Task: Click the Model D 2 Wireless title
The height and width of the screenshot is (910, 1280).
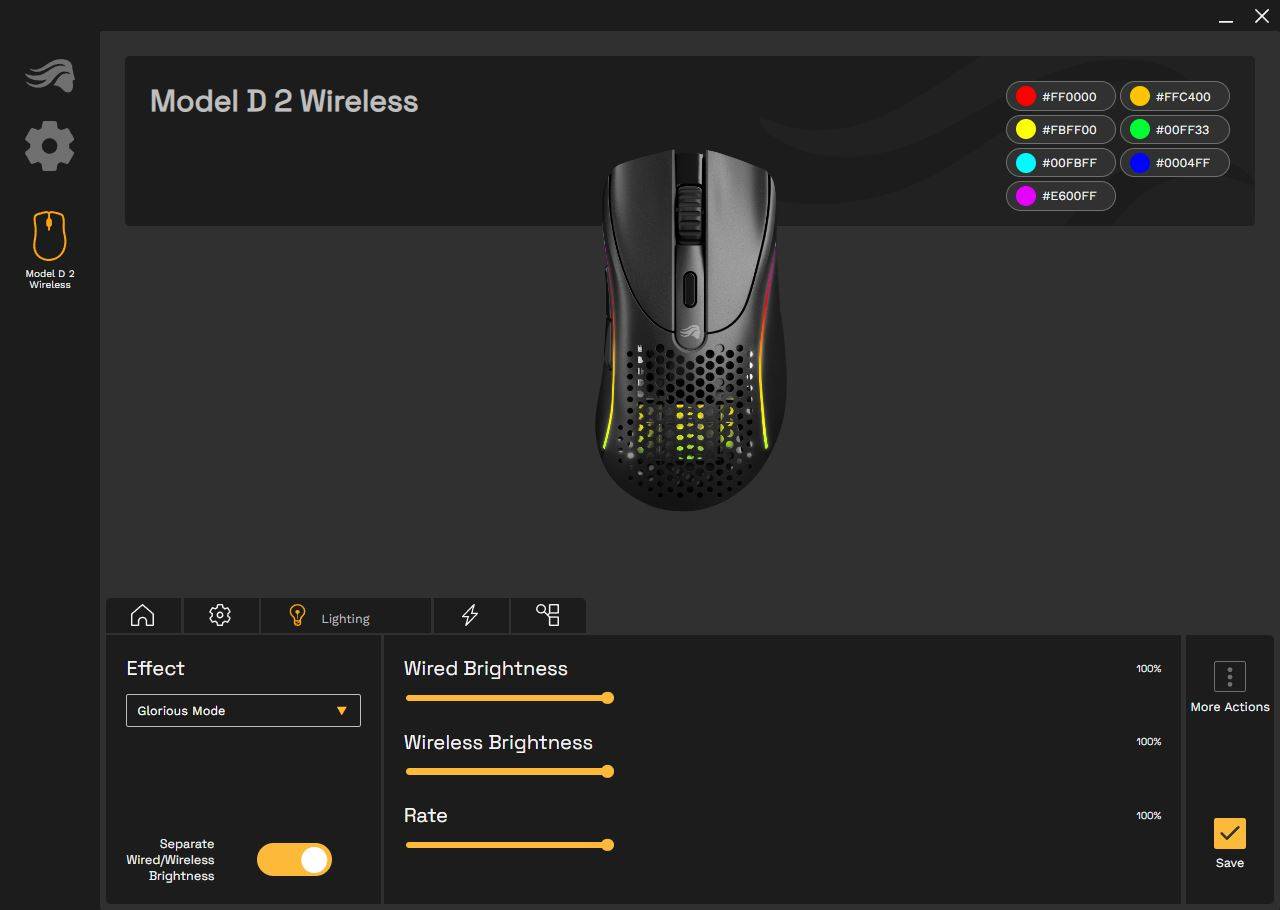Action: (x=284, y=101)
